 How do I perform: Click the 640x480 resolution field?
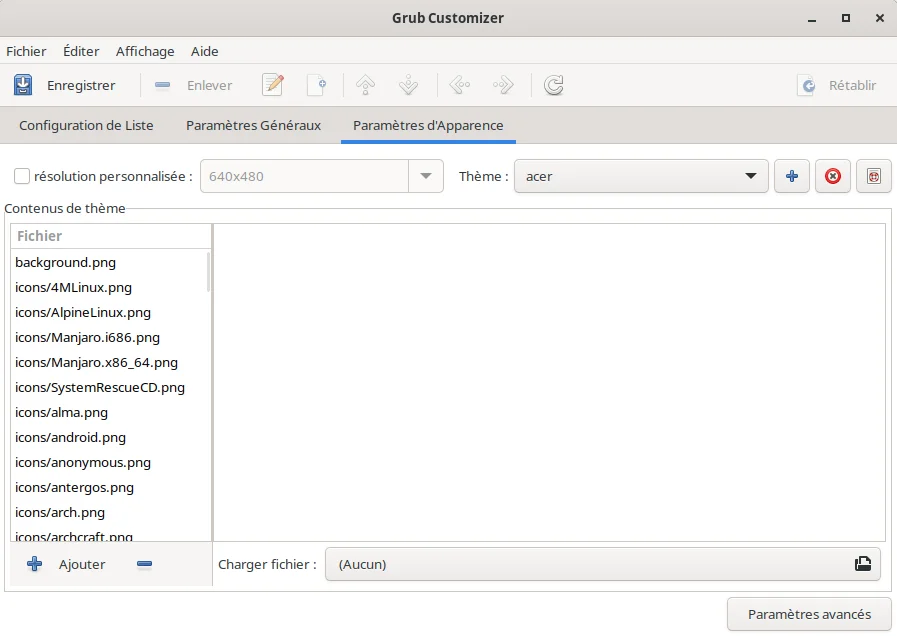coord(304,176)
